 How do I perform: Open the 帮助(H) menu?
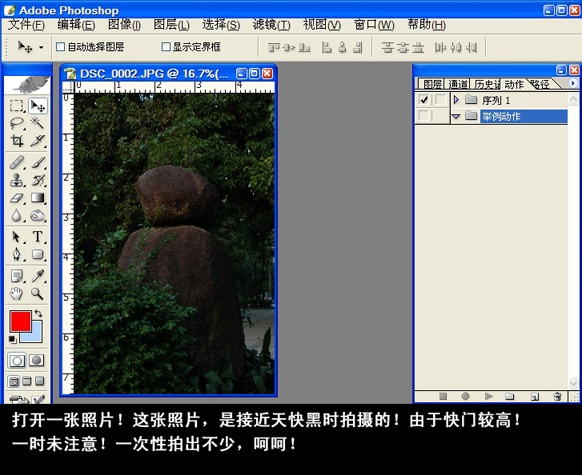pos(426,25)
